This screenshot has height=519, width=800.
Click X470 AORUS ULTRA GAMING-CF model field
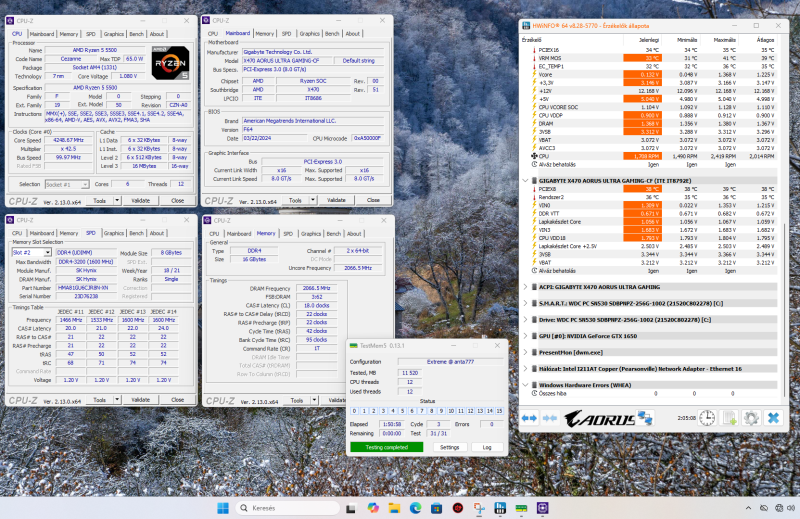(x=288, y=60)
